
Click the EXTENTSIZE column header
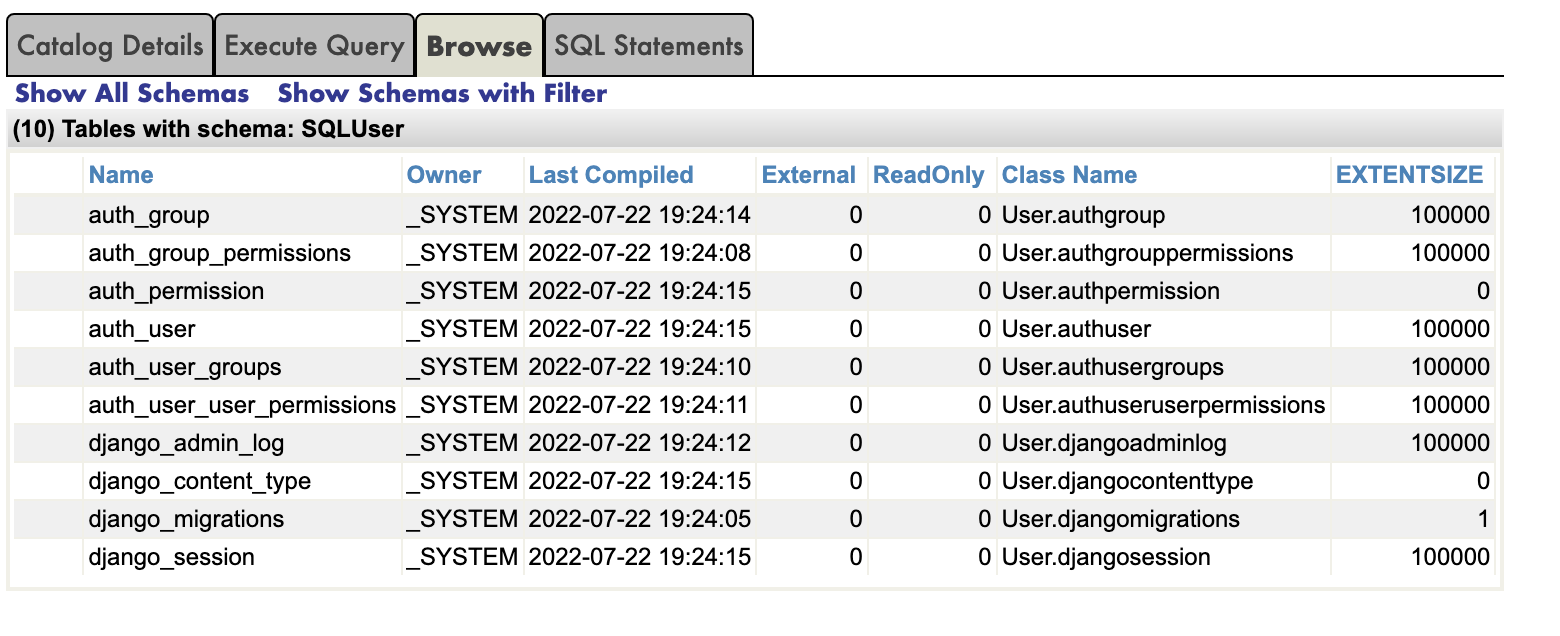[x=1410, y=175]
